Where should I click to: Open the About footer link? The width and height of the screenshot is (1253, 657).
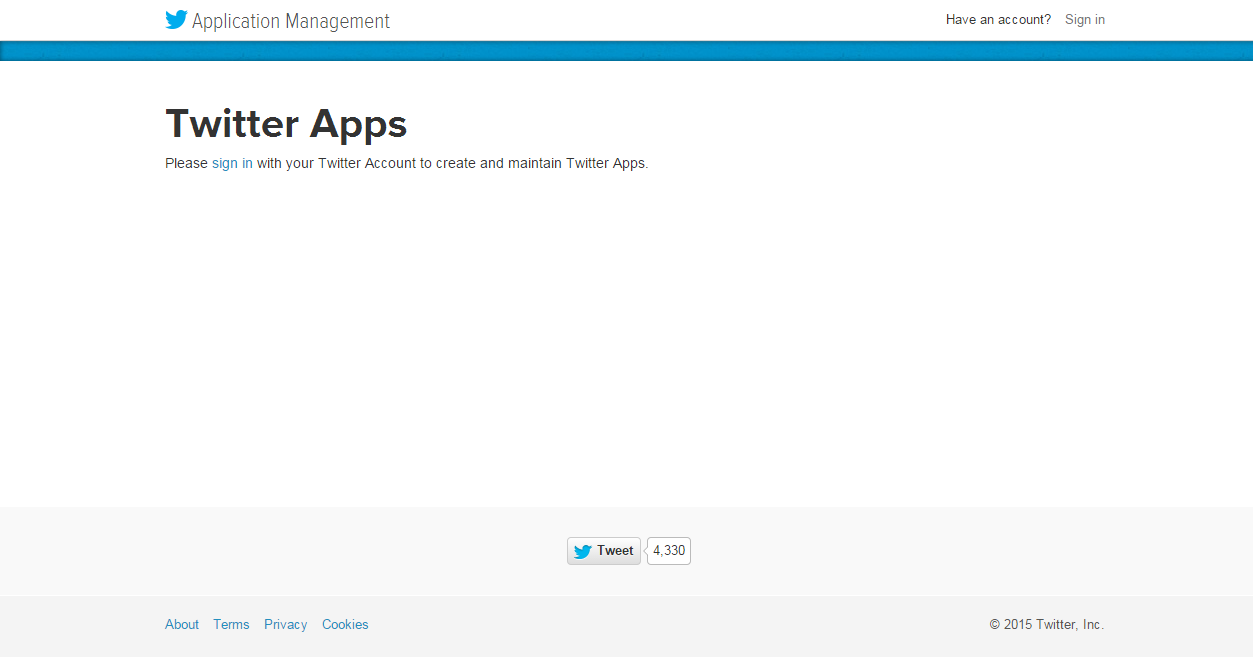182,624
